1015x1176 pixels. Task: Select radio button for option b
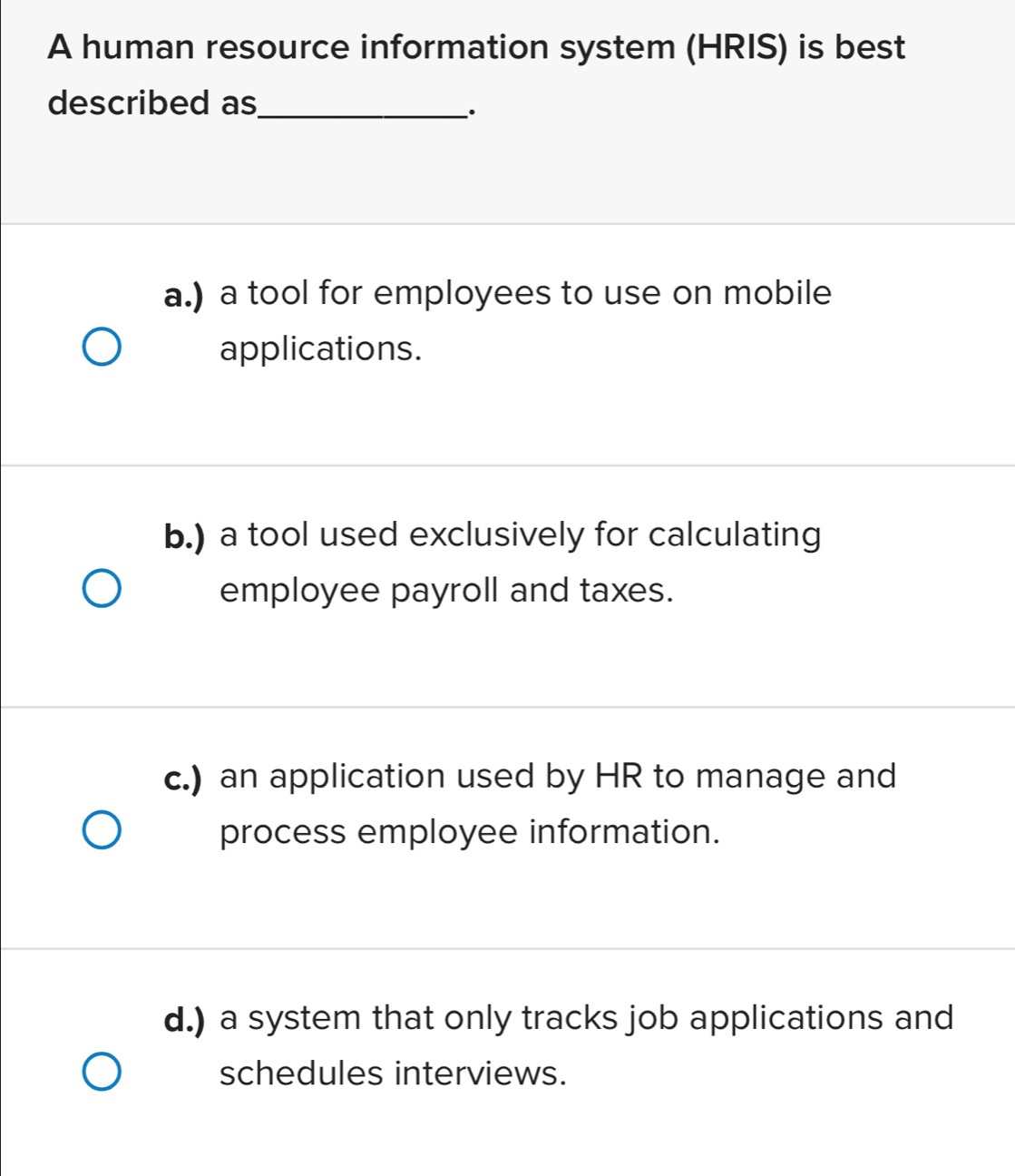tap(102, 588)
